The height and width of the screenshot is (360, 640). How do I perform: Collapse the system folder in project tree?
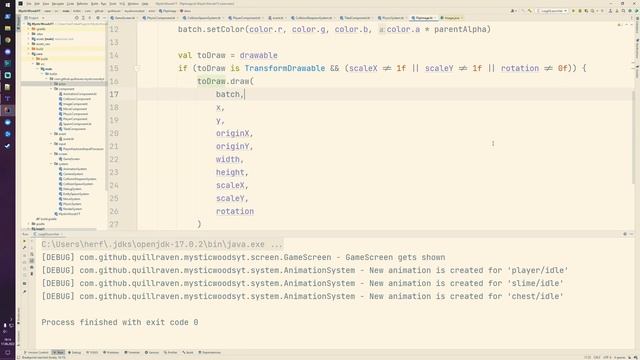(51, 164)
